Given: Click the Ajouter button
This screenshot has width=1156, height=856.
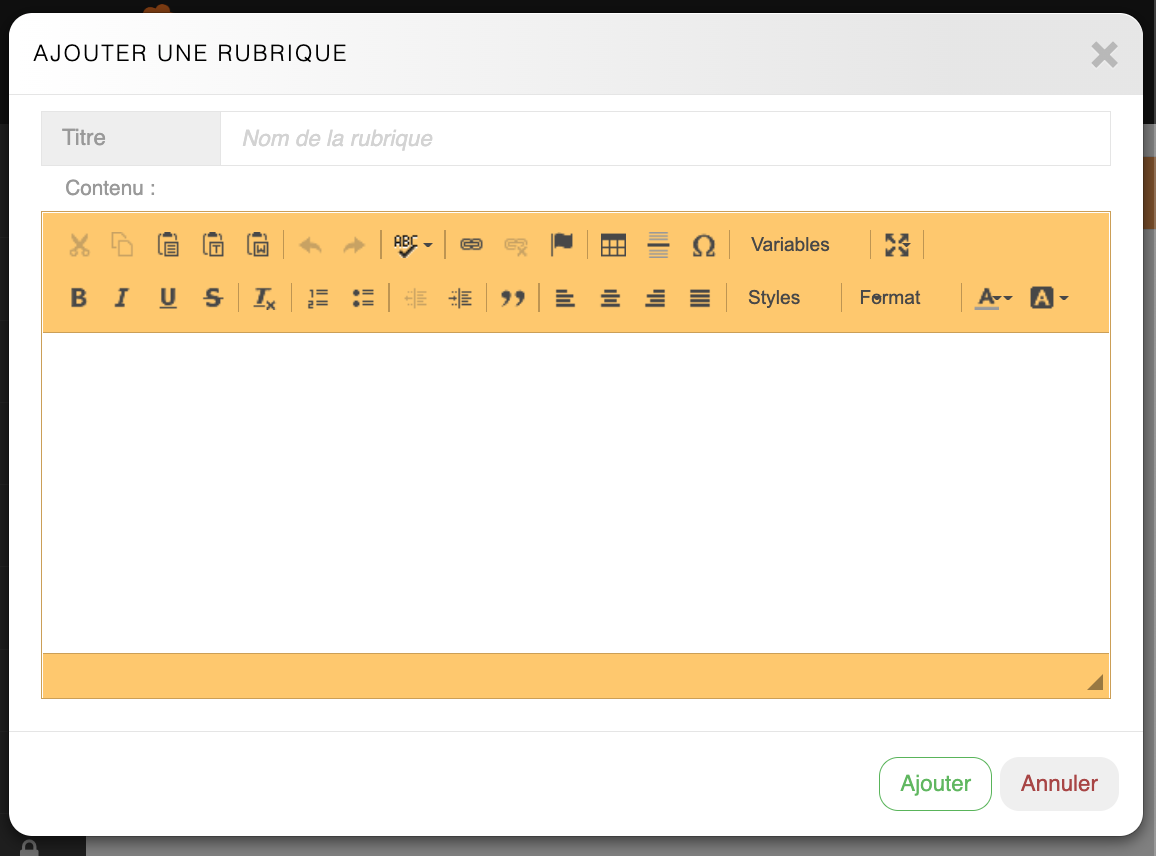Looking at the screenshot, I should (x=935, y=784).
